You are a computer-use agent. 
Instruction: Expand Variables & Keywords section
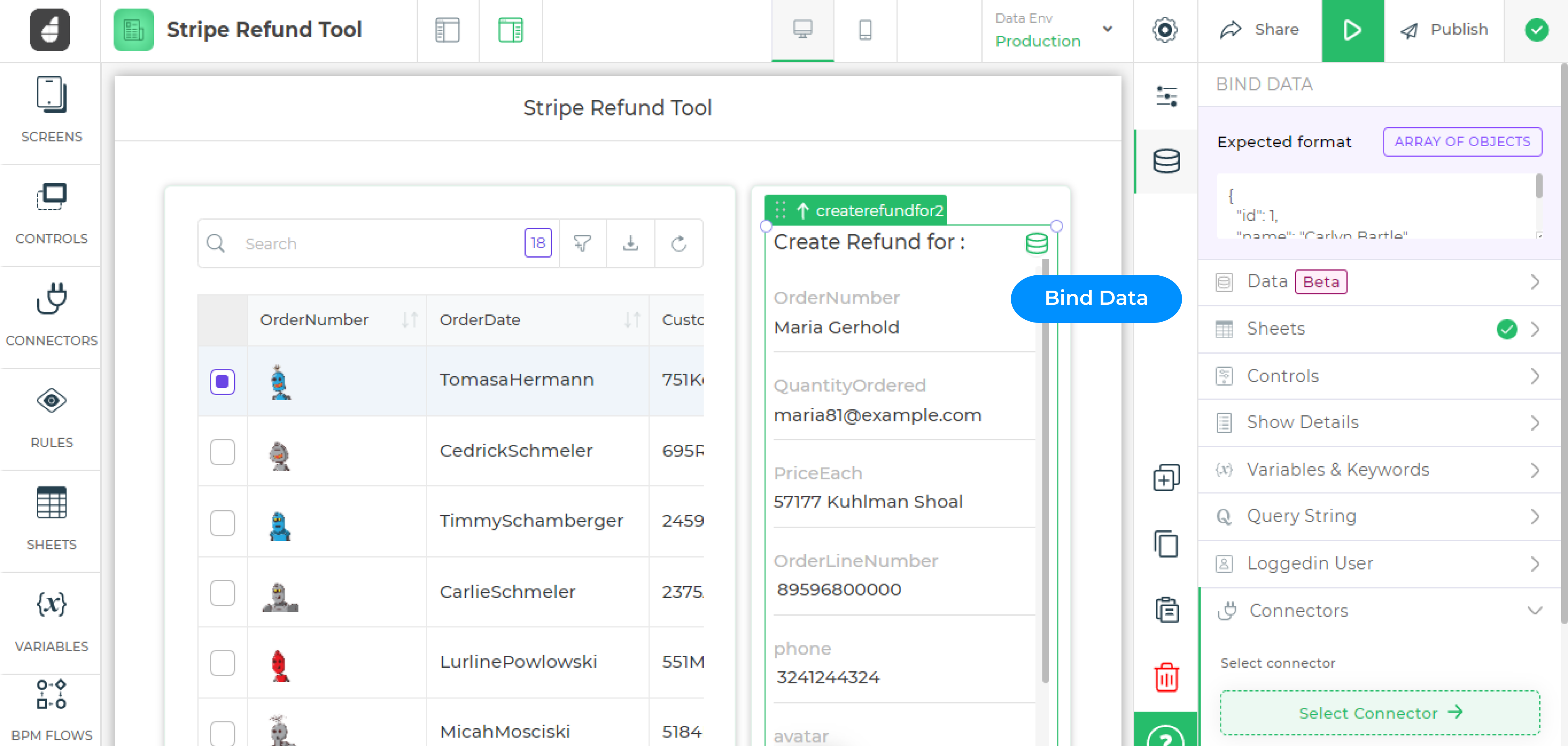pos(1379,470)
